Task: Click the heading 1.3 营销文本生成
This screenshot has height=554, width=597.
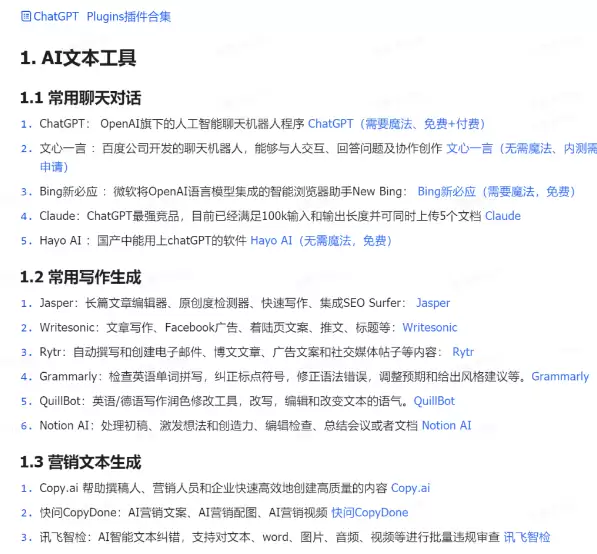Action: point(80,462)
